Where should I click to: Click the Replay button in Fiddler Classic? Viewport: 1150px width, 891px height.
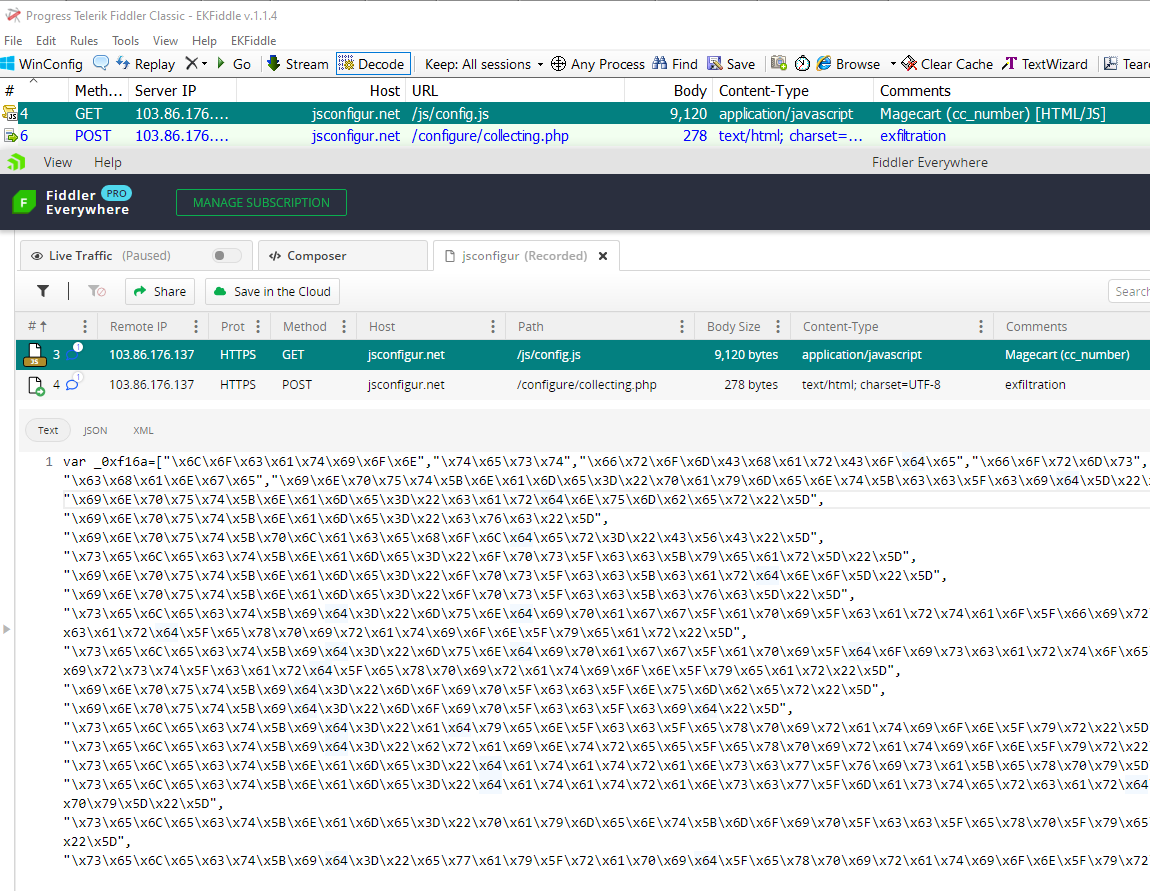coord(145,64)
